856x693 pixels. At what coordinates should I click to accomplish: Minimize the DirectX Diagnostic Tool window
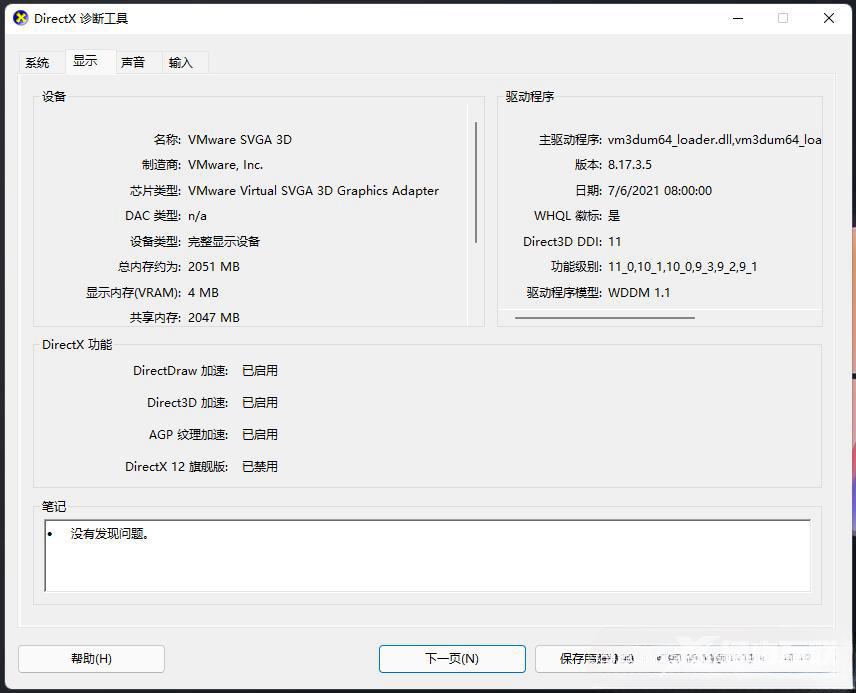(x=737, y=18)
